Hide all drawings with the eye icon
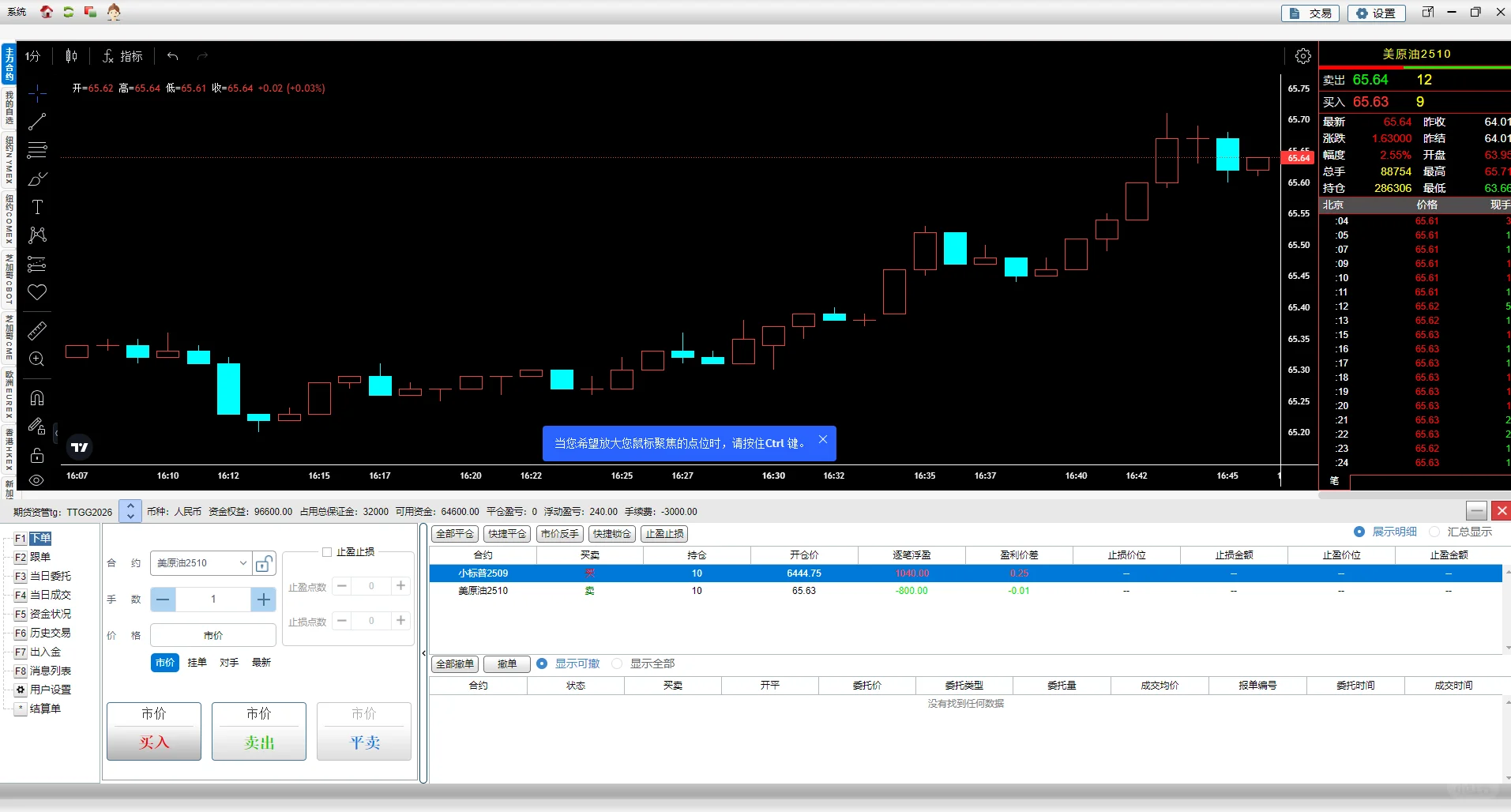Viewport: 1511px width, 812px height. 37,480
